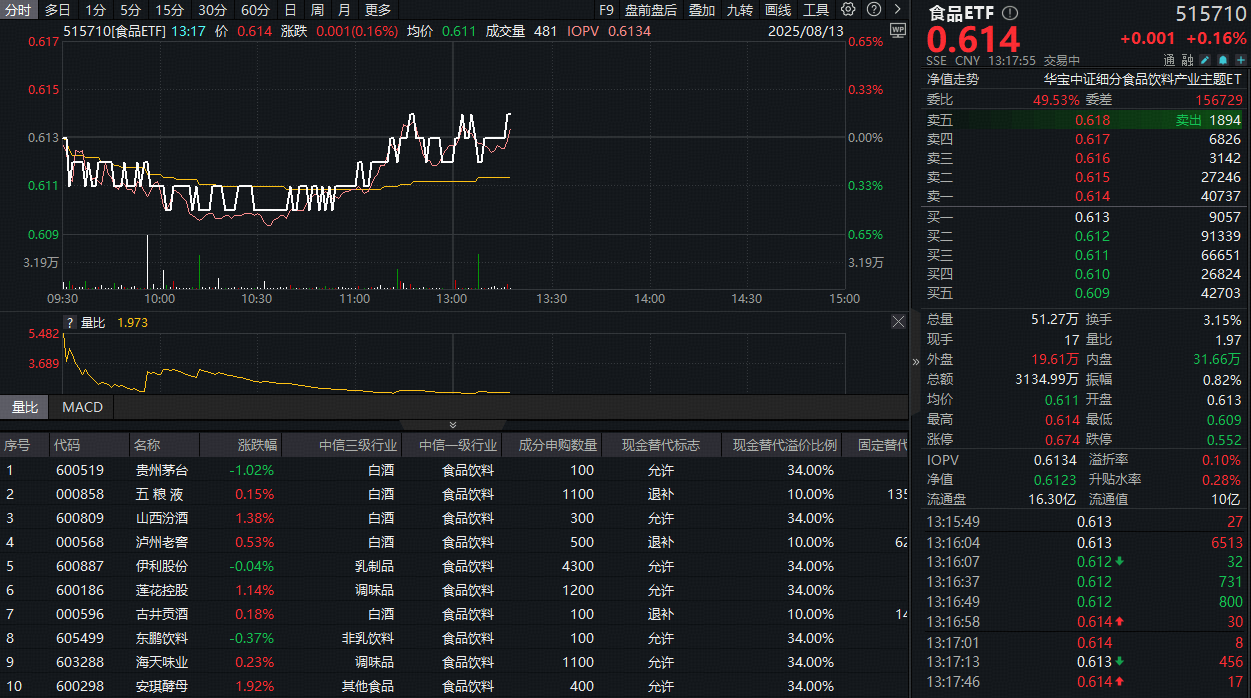Select 五粮液 stock row
This screenshot has height=698, width=1251.
[x=455, y=494]
